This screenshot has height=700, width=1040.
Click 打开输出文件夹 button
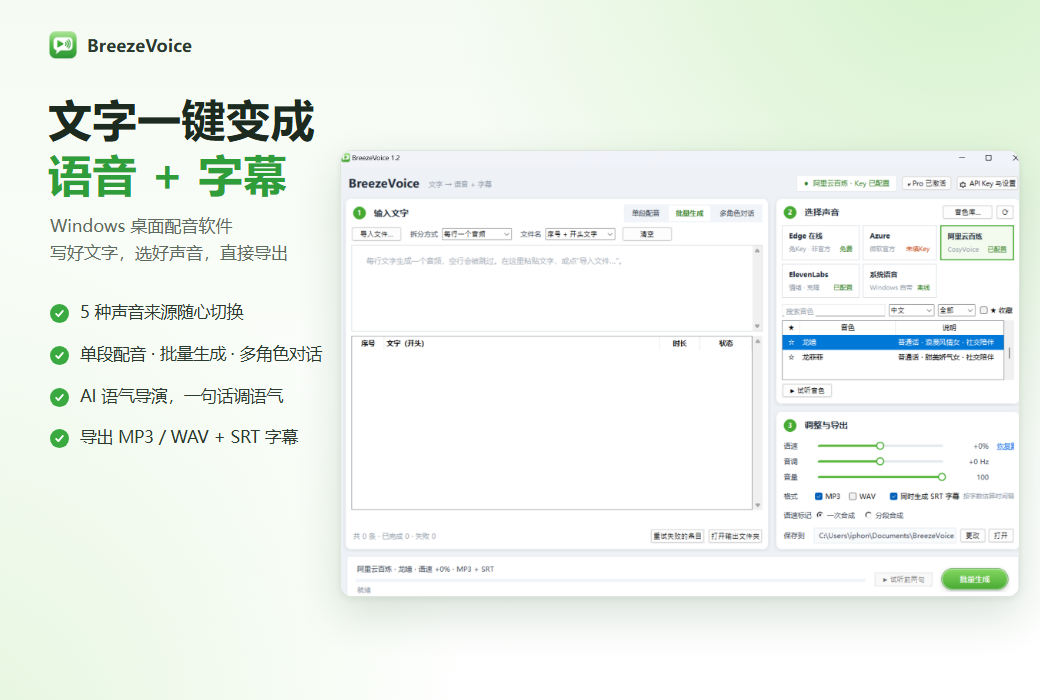click(735, 536)
